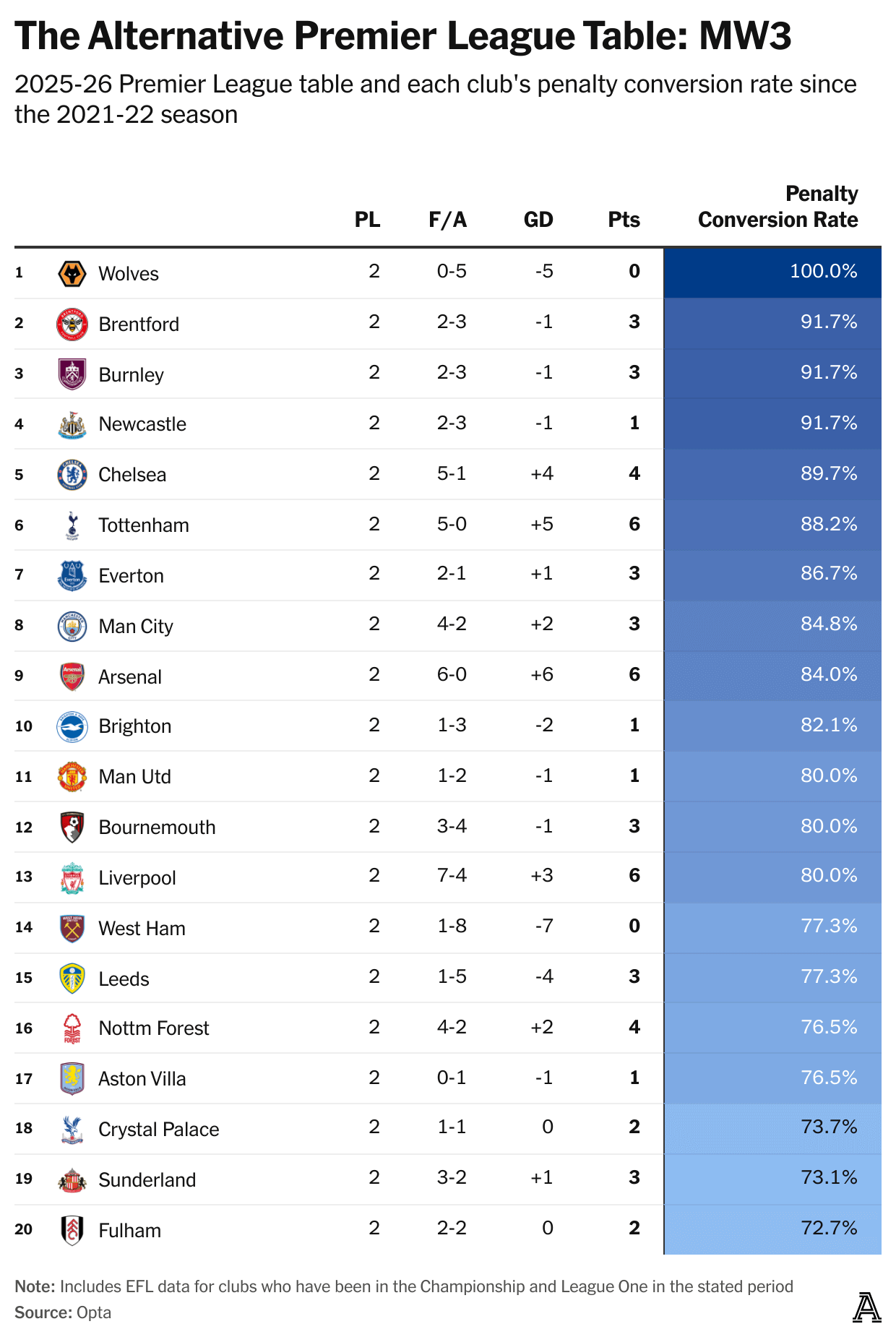Click the Arsenal cannon crest
The image size is (896, 1337).
[72, 676]
